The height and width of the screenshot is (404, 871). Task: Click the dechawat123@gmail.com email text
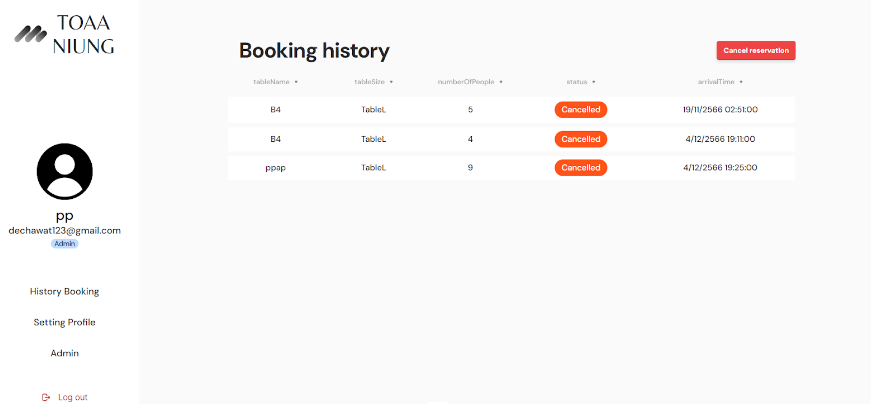[64, 230]
